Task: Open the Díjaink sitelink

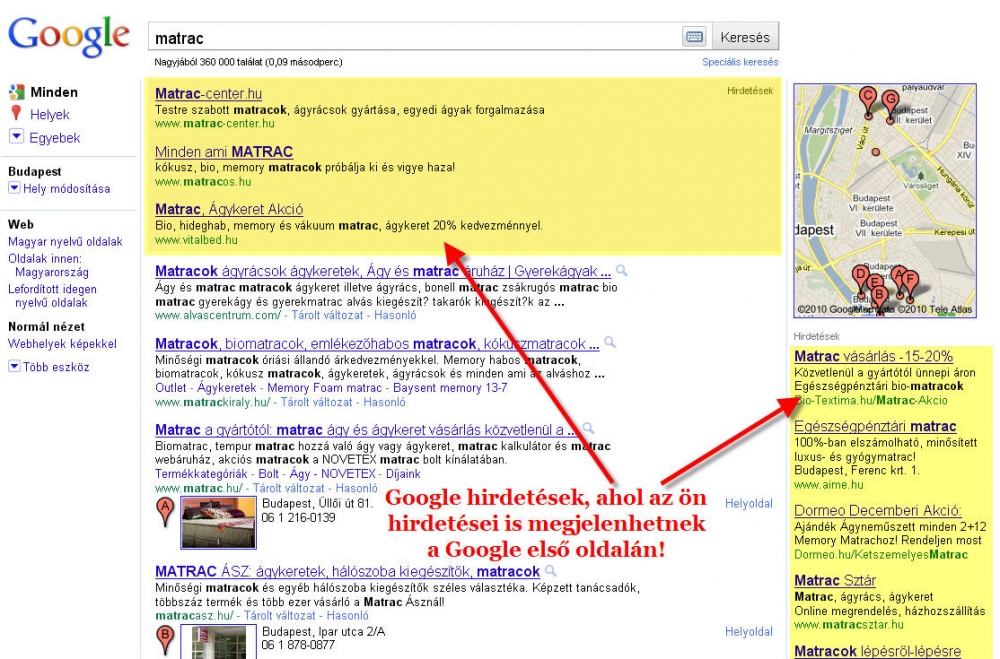Action: pos(403,474)
